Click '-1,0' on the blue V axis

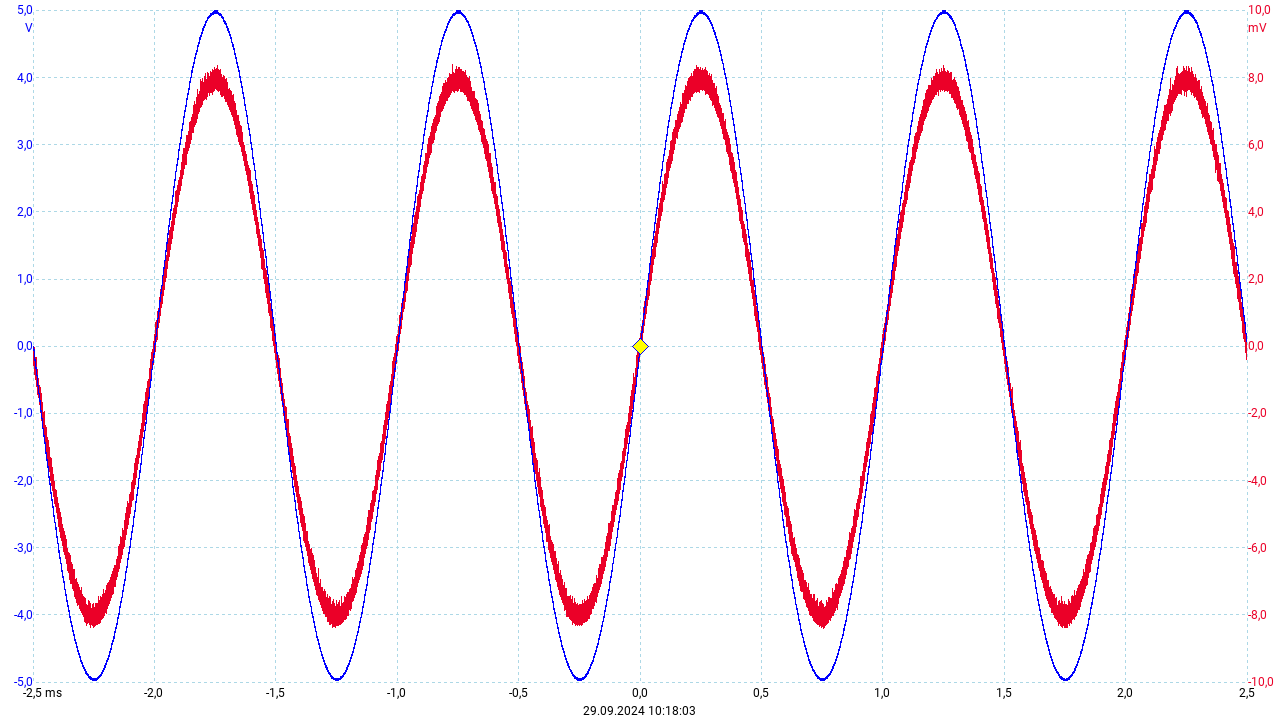tap(23, 413)
